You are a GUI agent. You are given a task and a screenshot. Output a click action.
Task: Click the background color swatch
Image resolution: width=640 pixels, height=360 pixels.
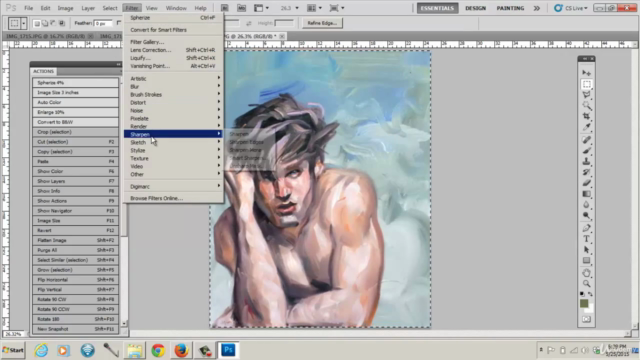589,309
